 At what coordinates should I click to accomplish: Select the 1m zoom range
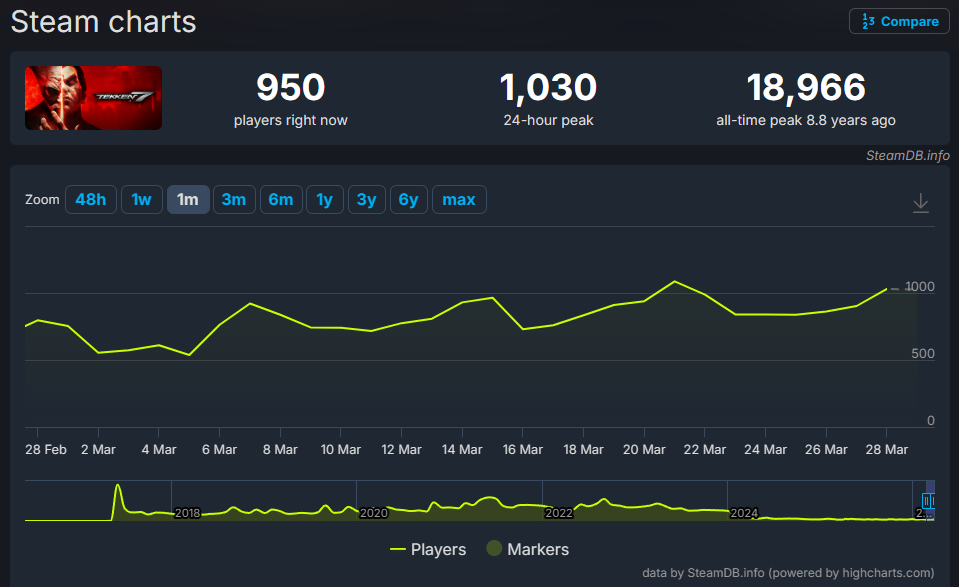(188, 199)
